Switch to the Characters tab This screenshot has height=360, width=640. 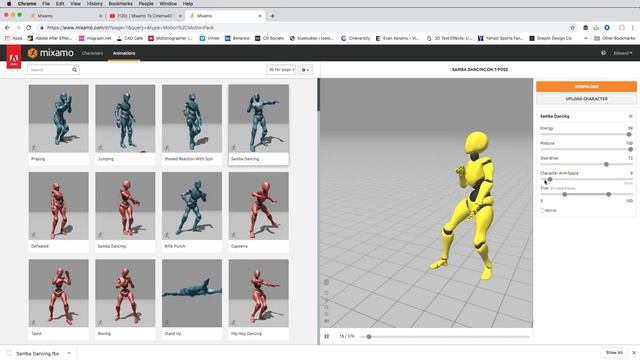click(x=92, y=53)
